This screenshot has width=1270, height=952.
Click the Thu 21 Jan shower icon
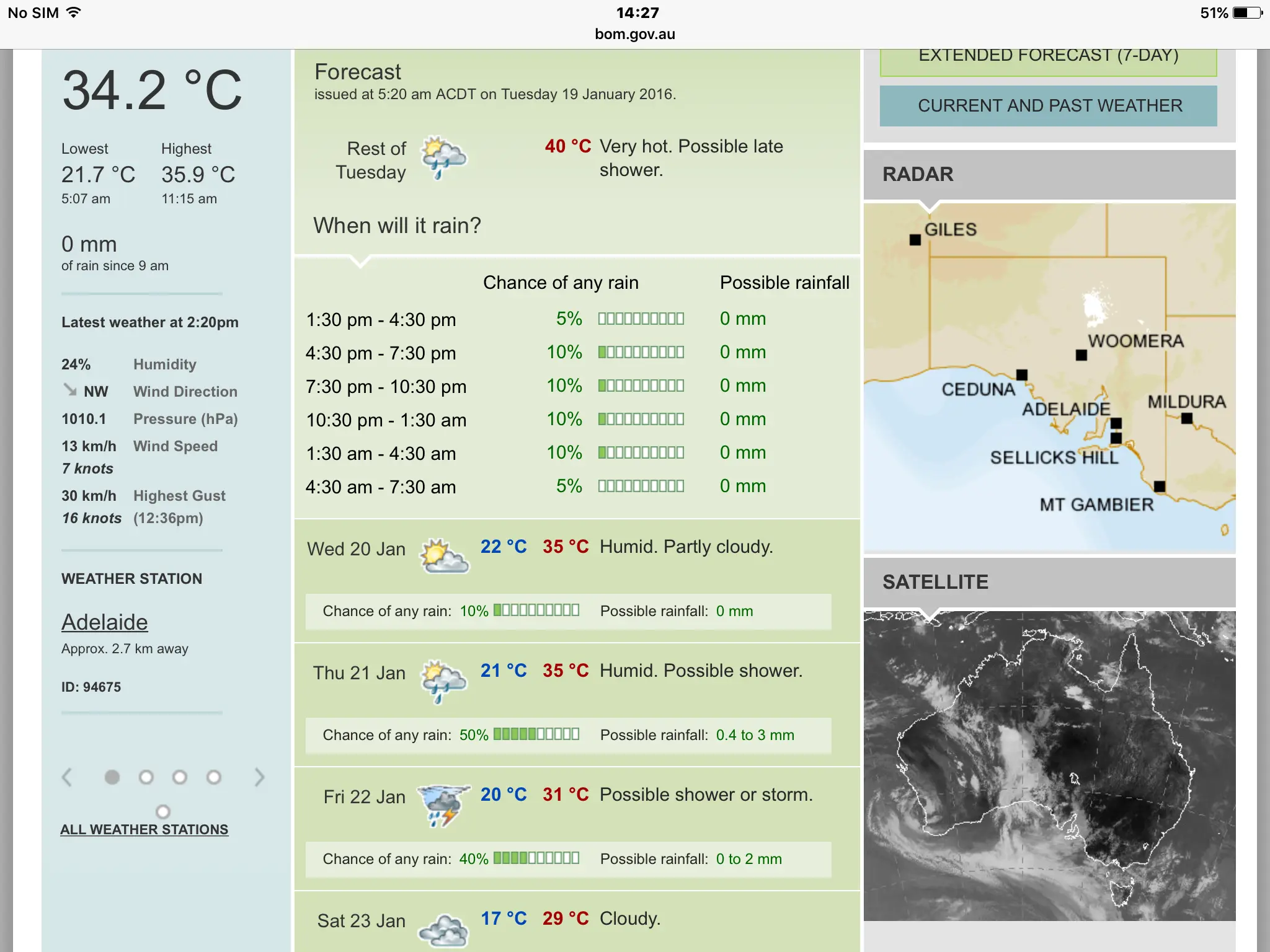(443, 681)
